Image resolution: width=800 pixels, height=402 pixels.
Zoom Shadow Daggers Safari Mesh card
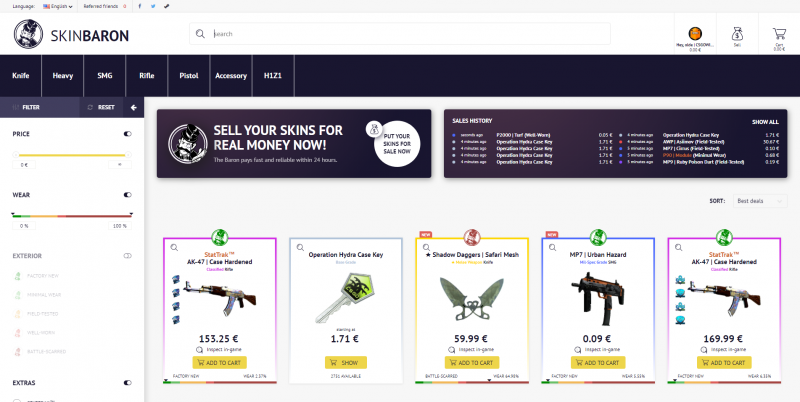427,247
